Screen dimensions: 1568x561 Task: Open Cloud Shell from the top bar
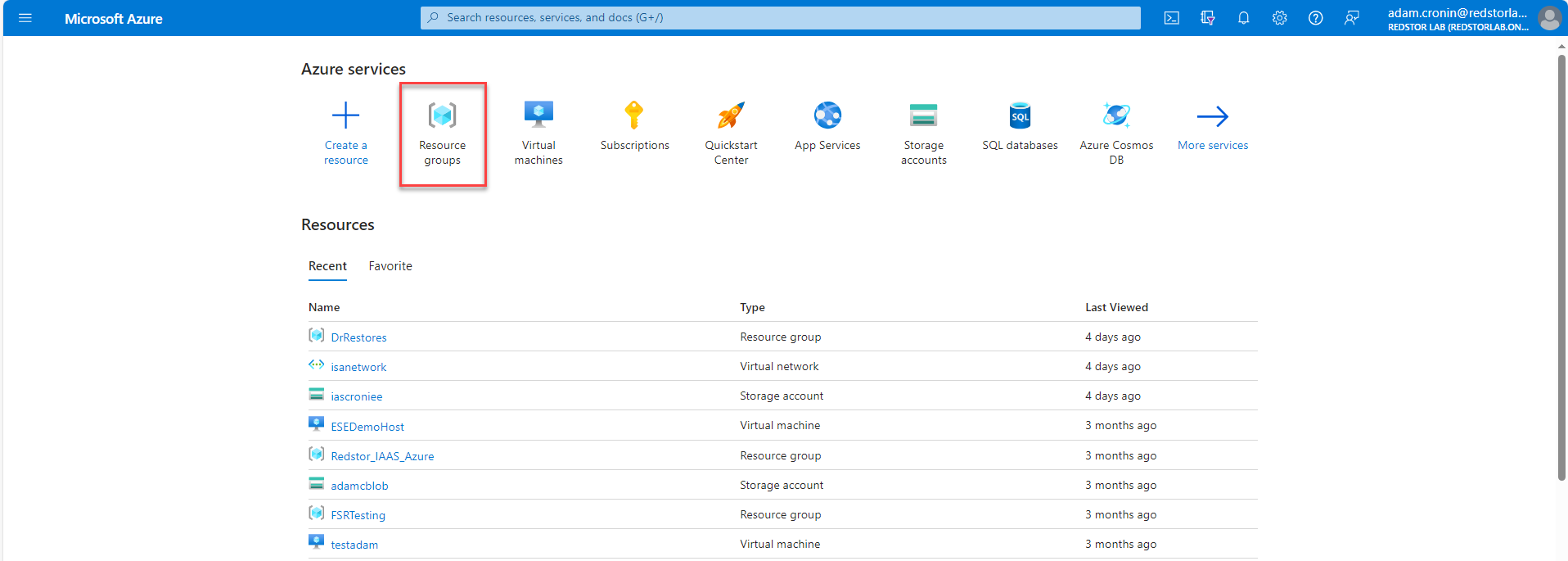(x=1172, y=18)
